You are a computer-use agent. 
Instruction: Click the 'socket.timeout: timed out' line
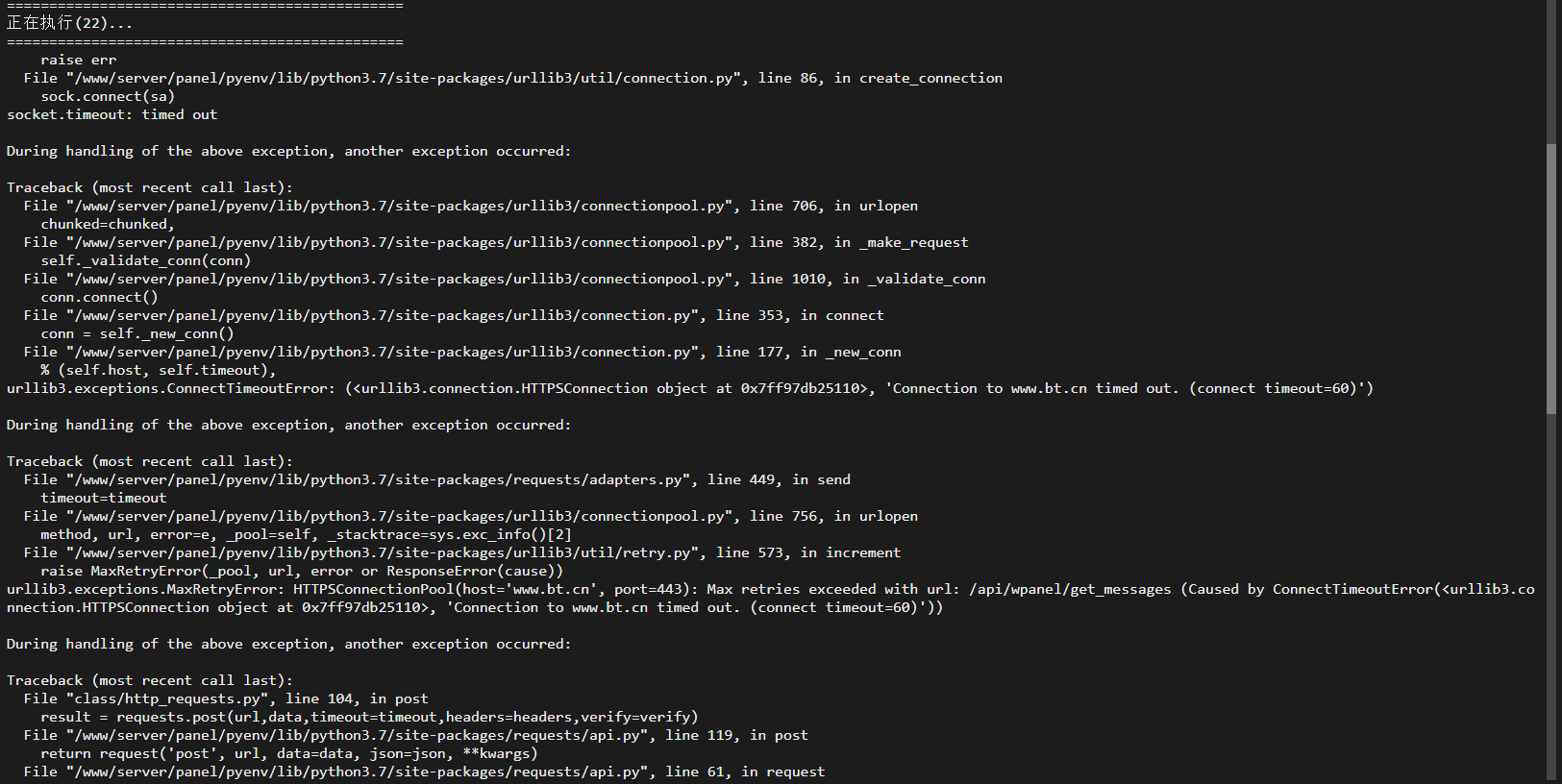(112, 114)
